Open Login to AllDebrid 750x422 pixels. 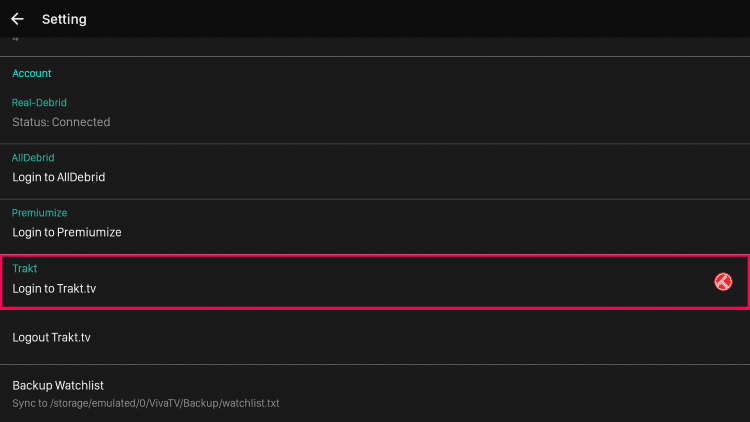[x=58, y=177]
